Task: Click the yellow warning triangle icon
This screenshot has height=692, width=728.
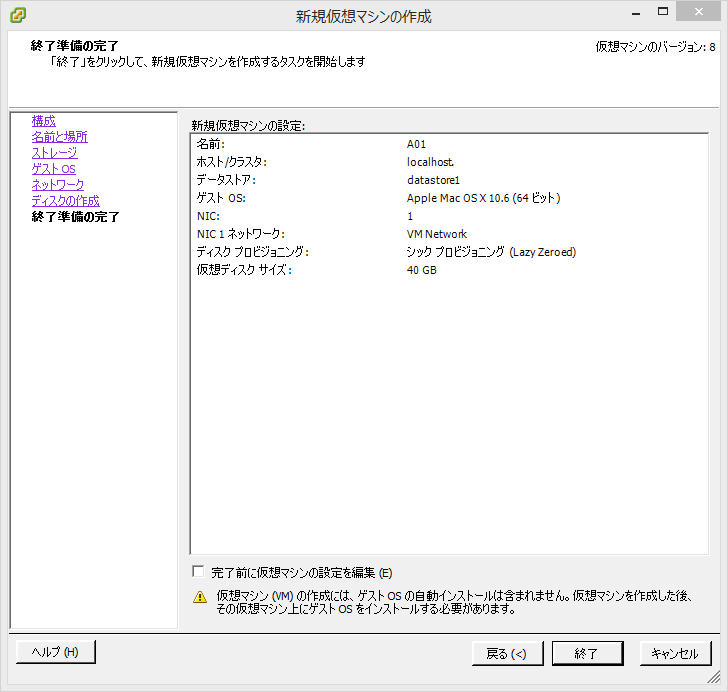Action: point(200,597)
